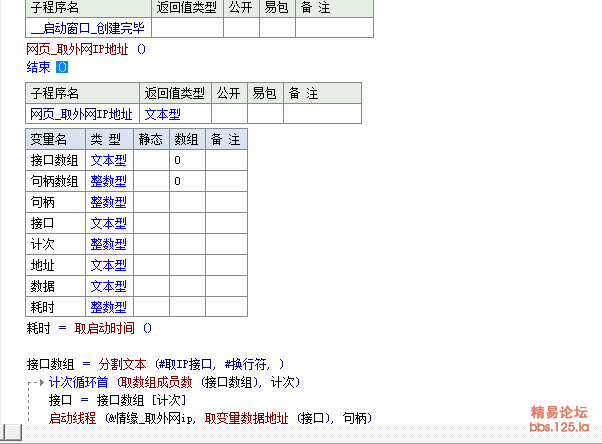The image size is (602, 444).
Task: Click the 耗时 = 取启动时间 () line
Action: coord(89,328)
